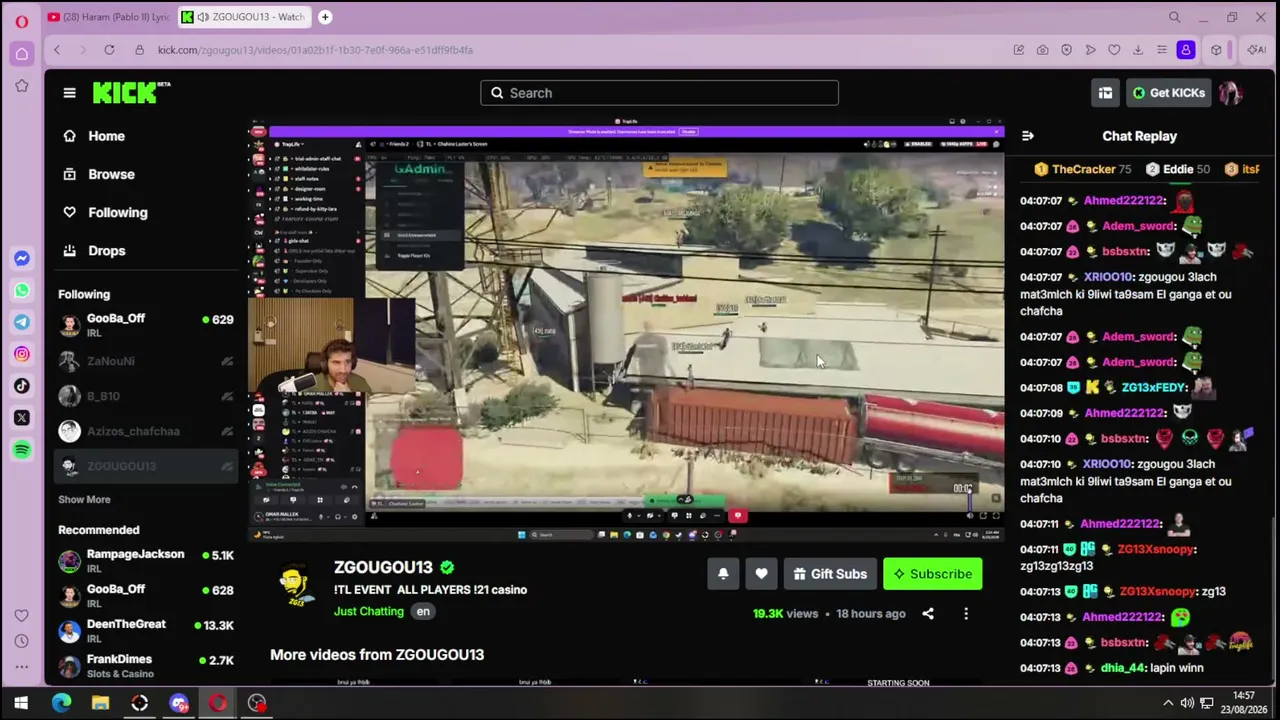This screenshot has width=1280, height=720.
Task: Launch Microsoft Edge from the taskbar
Action: [x=61, y=703]
